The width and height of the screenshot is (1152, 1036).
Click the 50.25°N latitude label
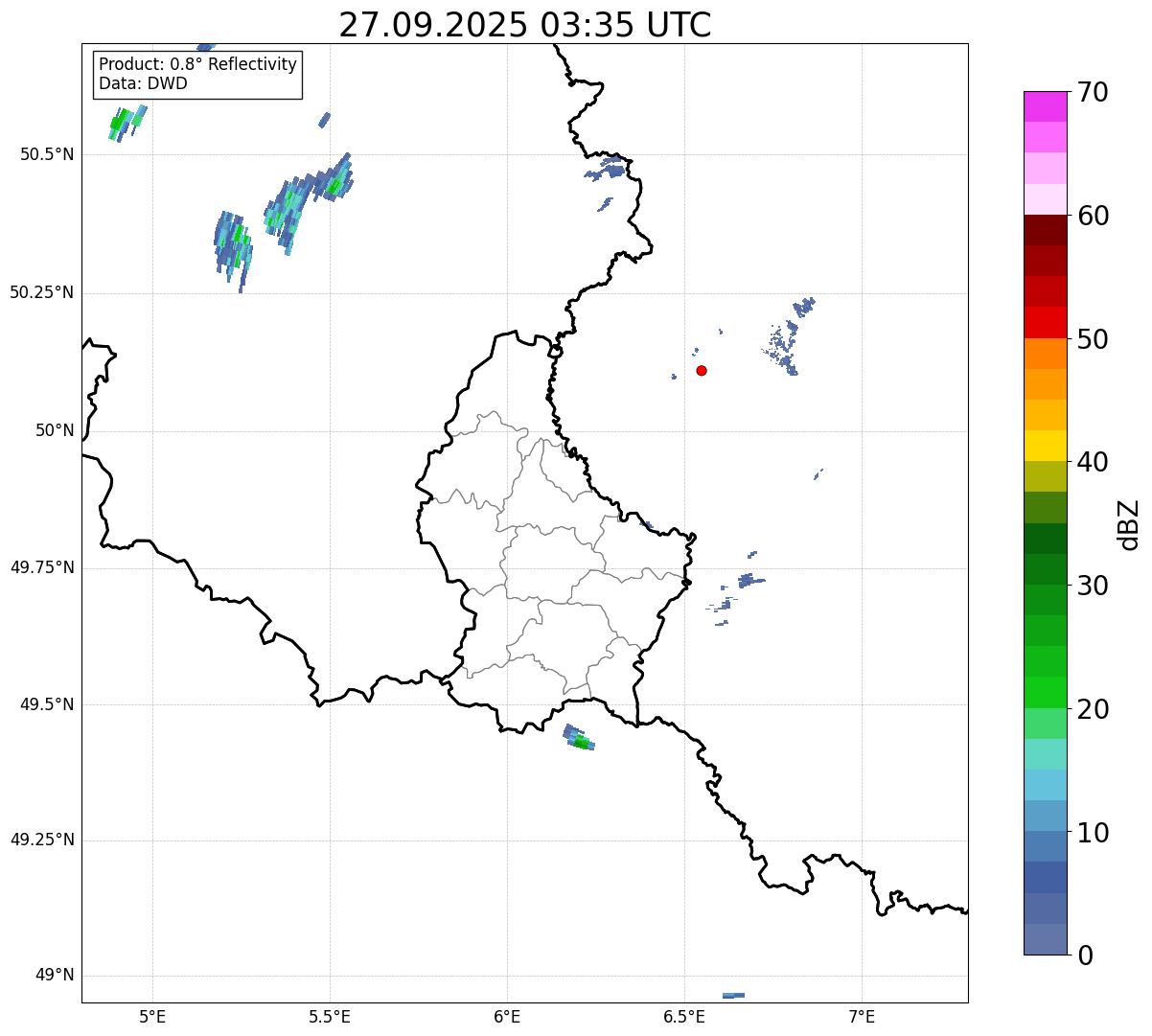tap(42, 293)
